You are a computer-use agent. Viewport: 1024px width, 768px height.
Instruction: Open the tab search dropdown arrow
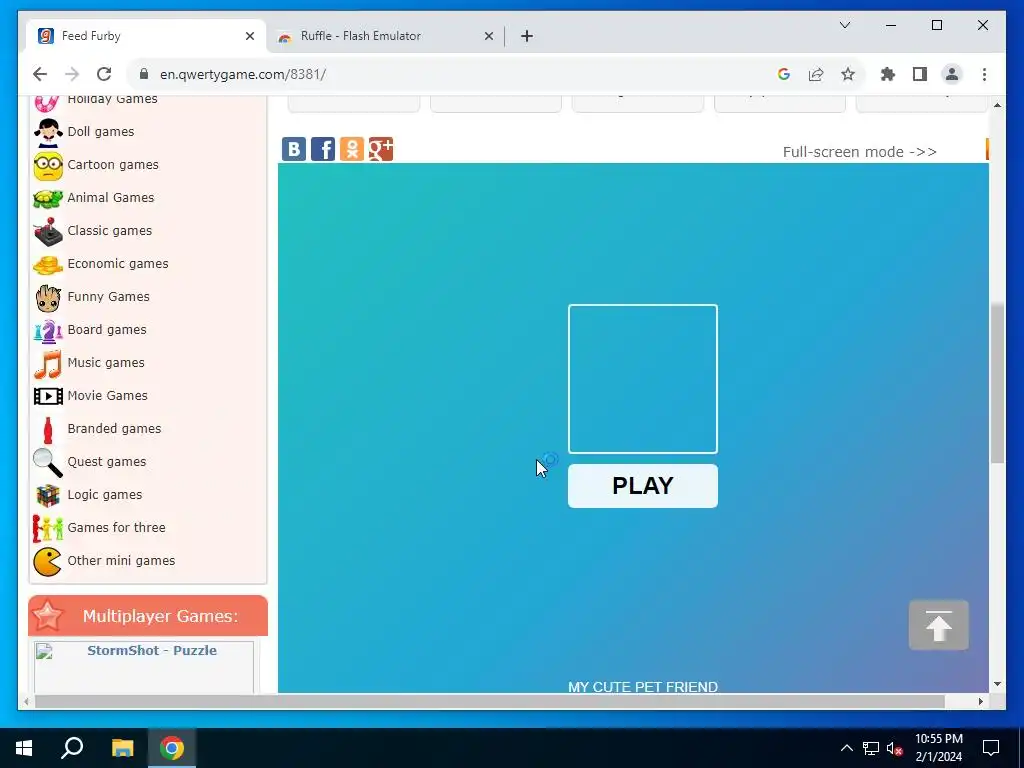844,25
